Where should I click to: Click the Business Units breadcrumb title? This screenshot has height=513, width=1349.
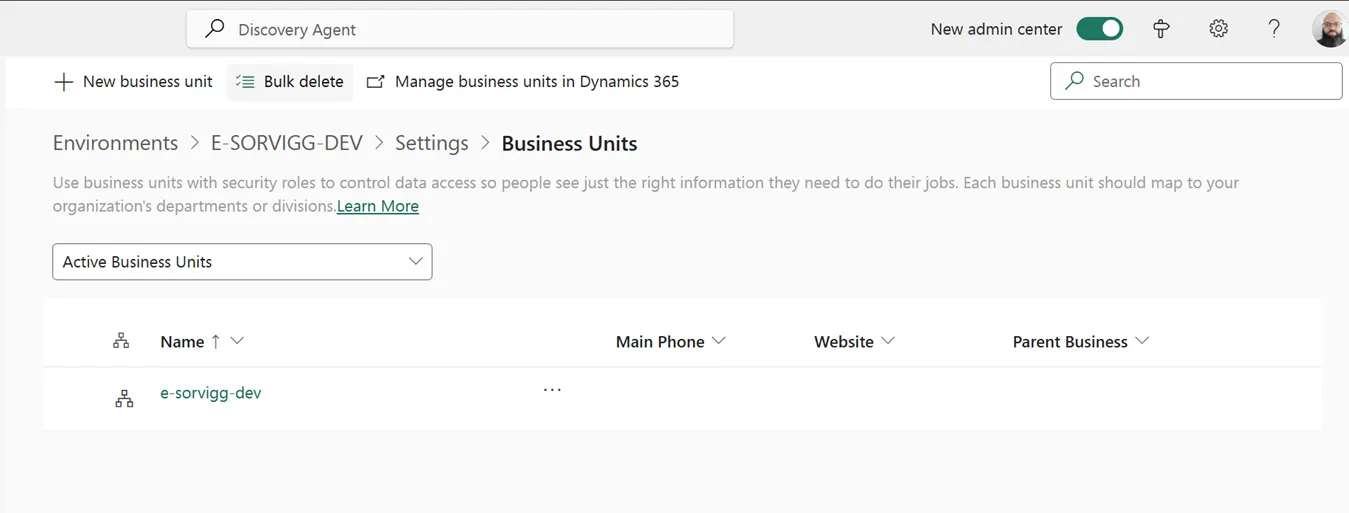pyautogui.click(x=569, y=143)
